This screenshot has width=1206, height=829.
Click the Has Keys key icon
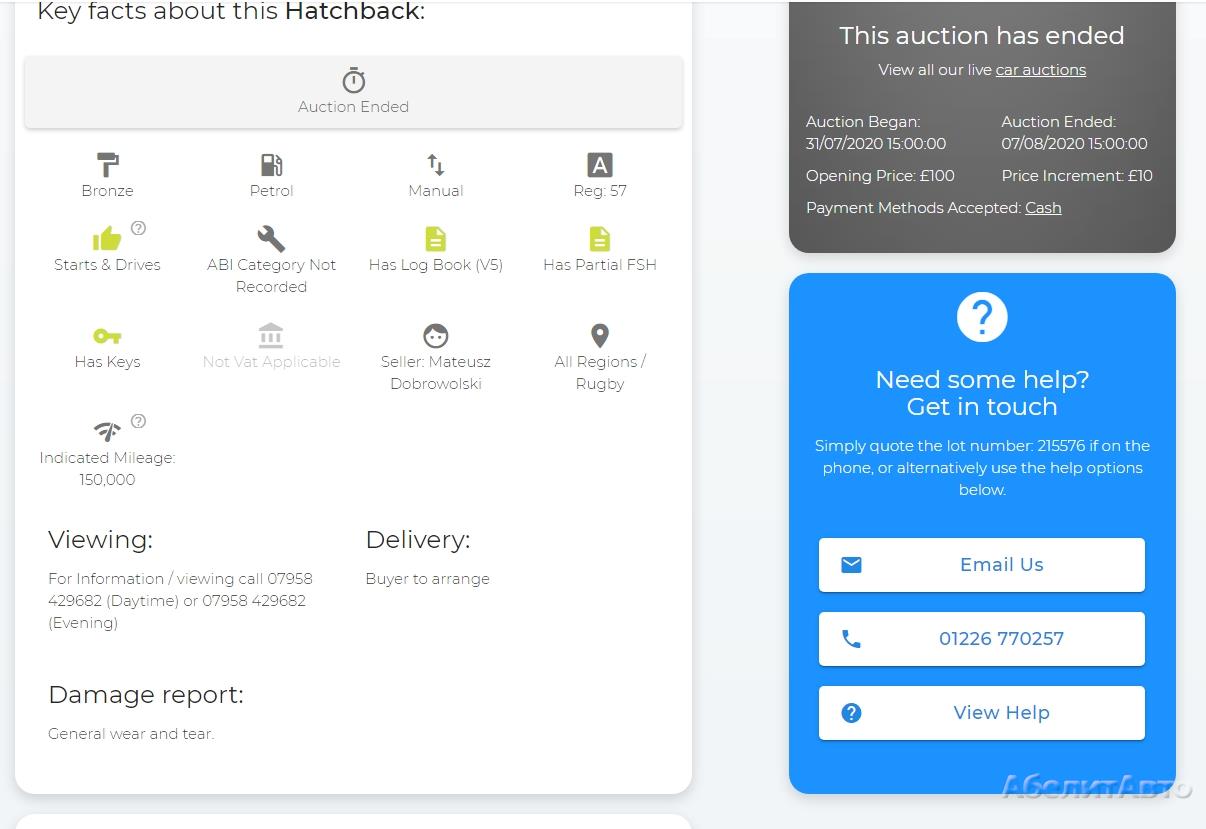coord(107,336)
